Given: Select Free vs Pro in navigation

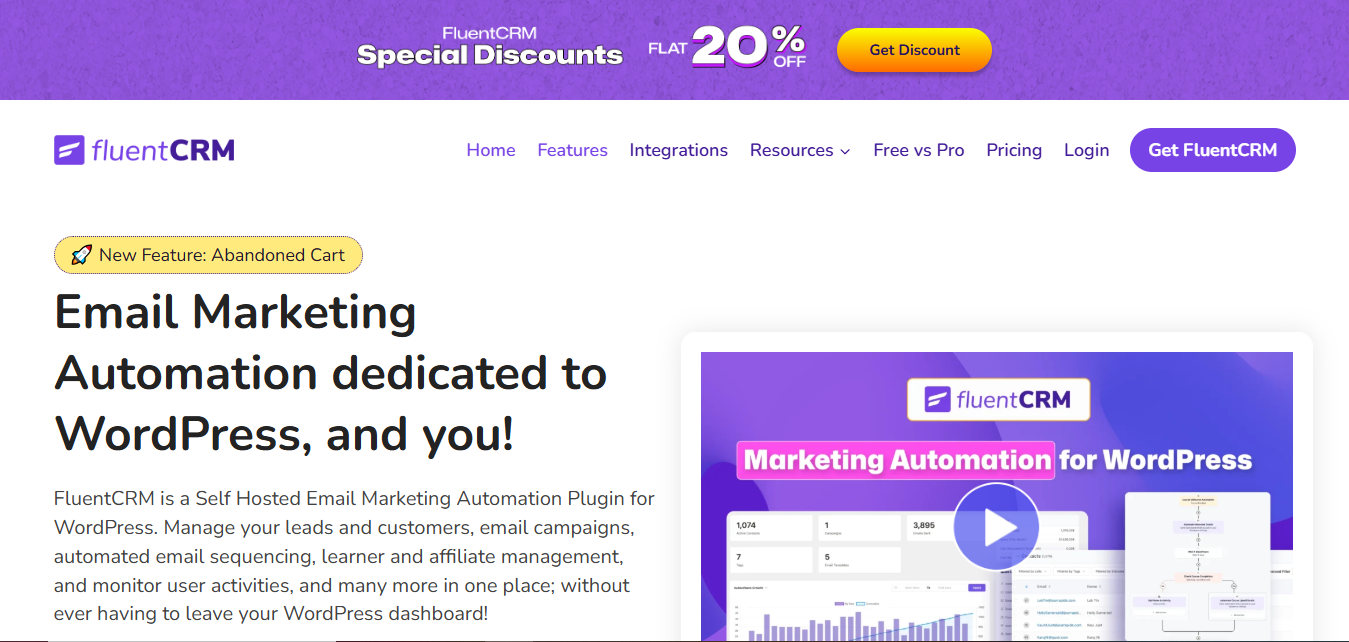Looking at the screenshot, I should [x=918, y=150].
